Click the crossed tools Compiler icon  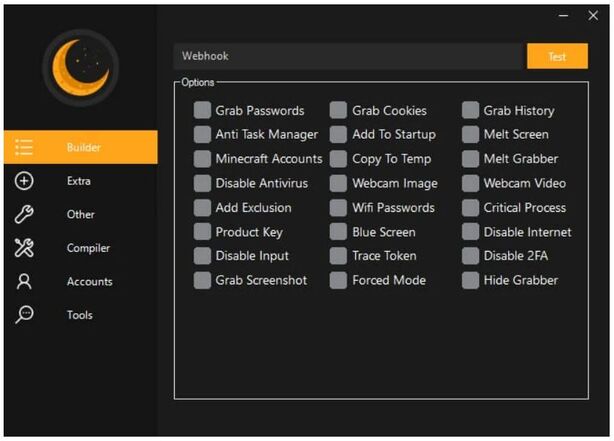click(24, 248)
